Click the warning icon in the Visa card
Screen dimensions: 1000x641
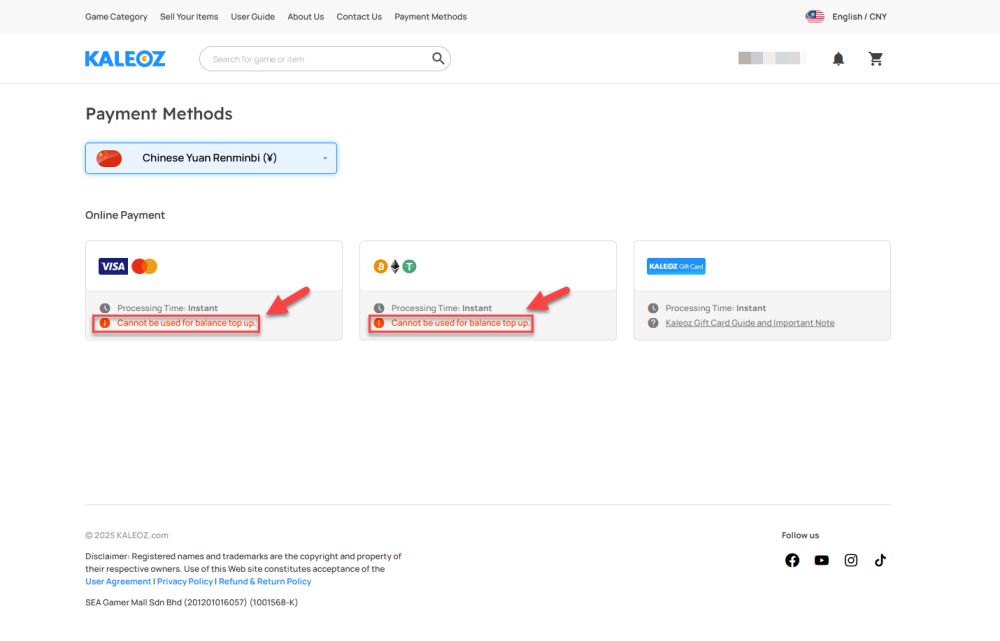click(x=105, y=323)
